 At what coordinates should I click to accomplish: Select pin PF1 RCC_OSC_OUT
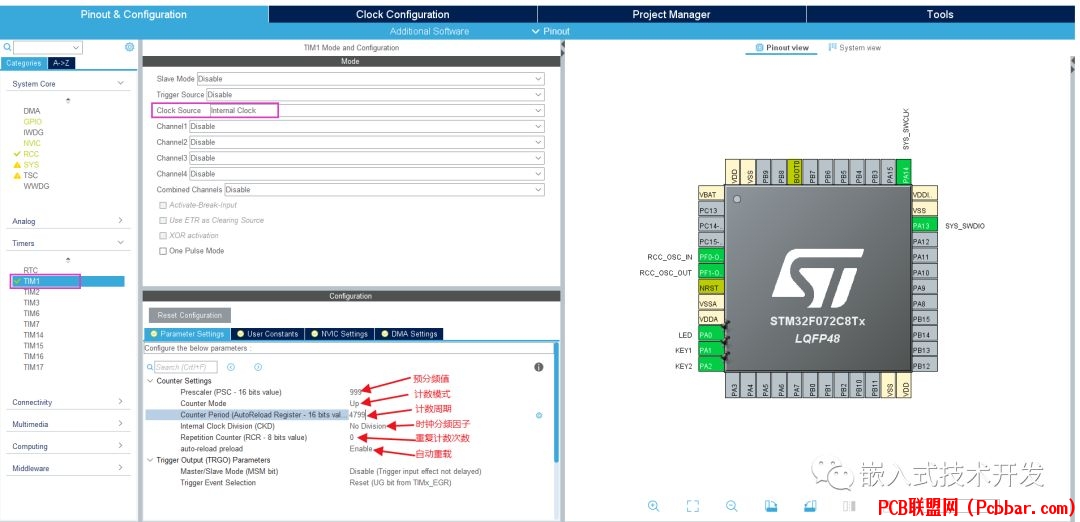pos(711,273)
